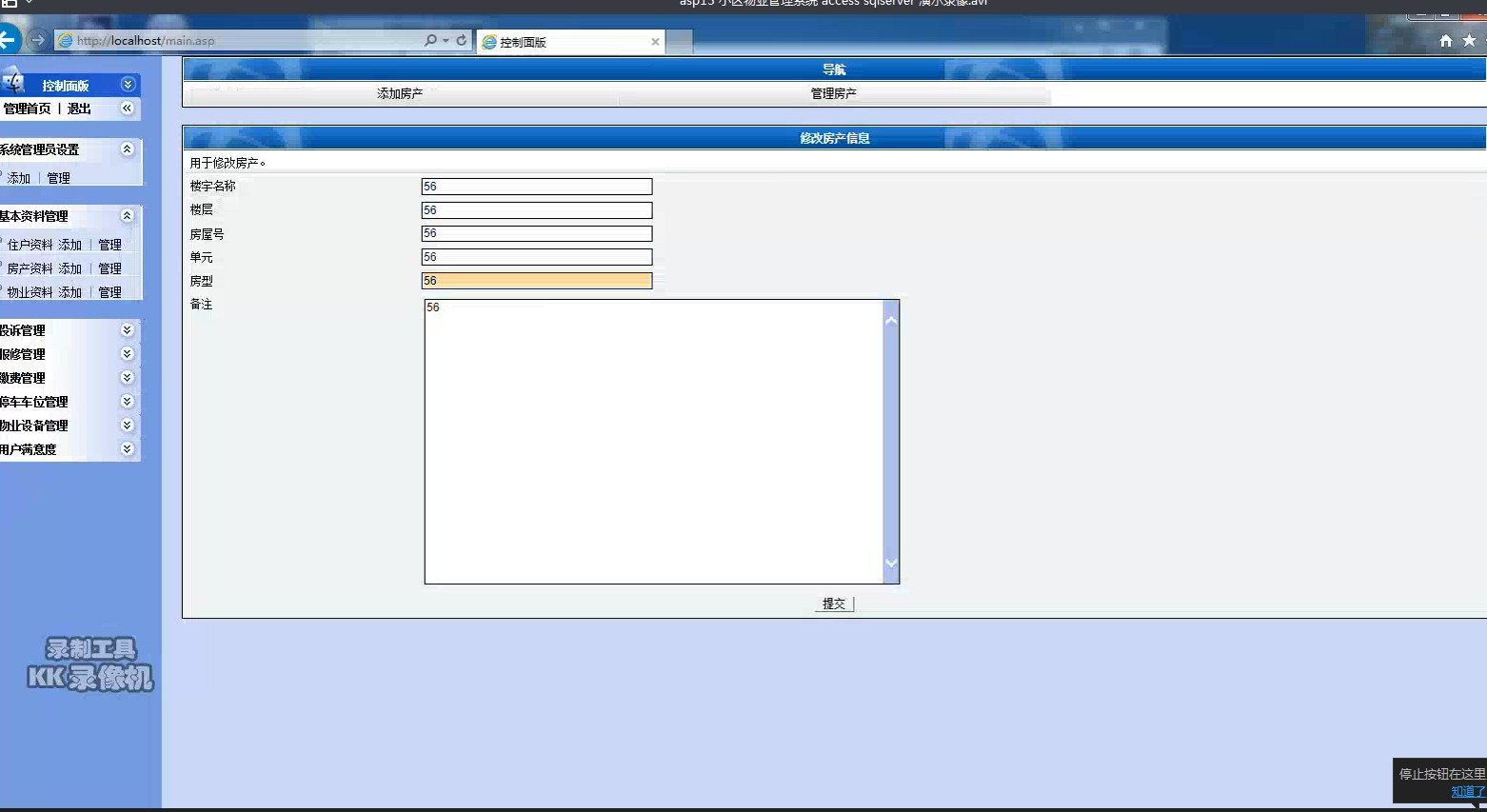Click the localhost/main.asp address bar

coord(238,40)
